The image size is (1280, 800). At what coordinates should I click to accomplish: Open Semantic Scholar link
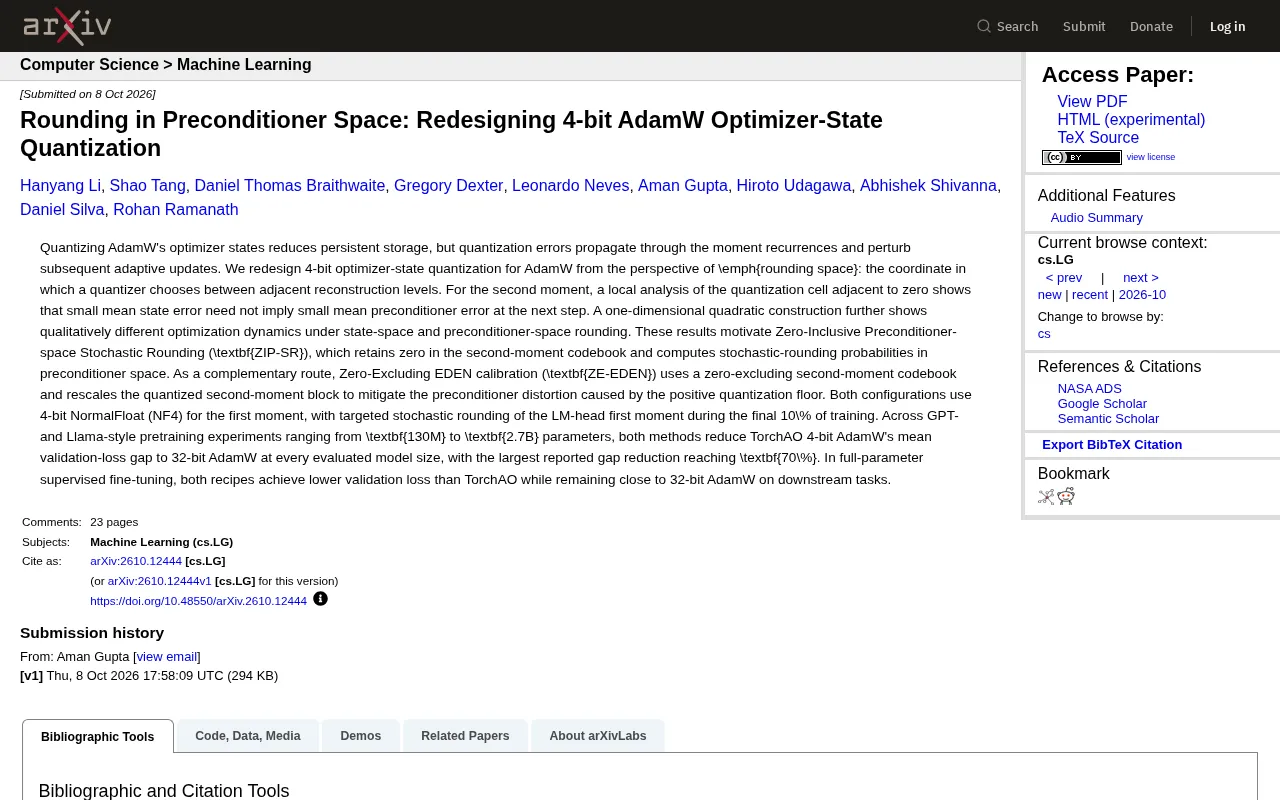tap(1108, 419)
